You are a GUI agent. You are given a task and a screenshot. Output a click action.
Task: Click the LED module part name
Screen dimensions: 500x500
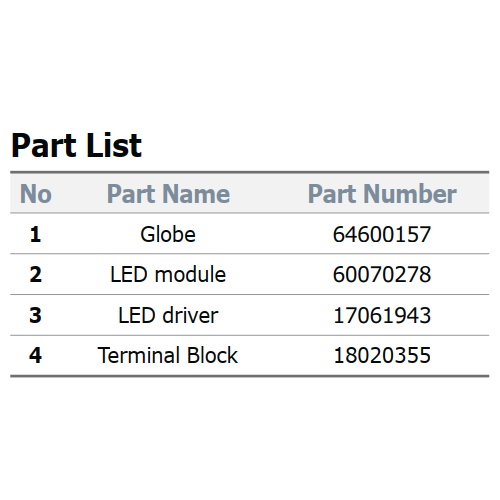[168, 275]
